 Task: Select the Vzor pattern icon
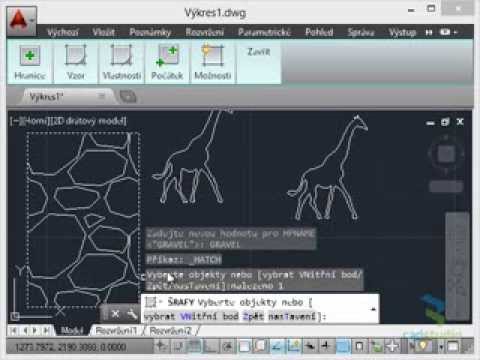tap(76, 55)
